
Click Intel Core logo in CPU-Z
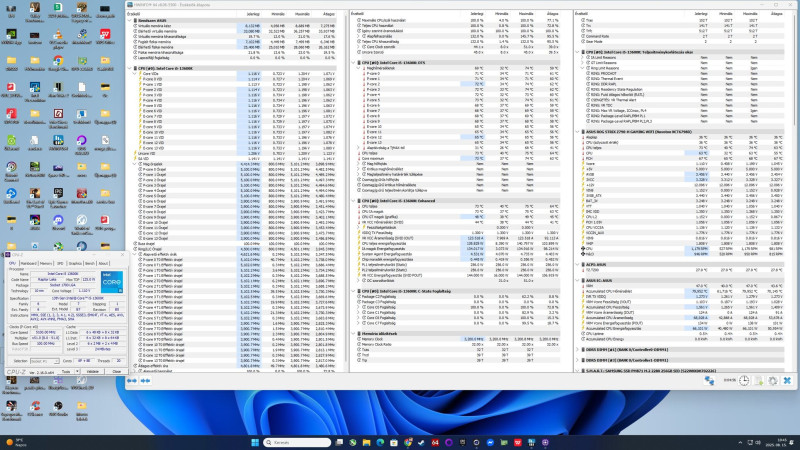112,282
